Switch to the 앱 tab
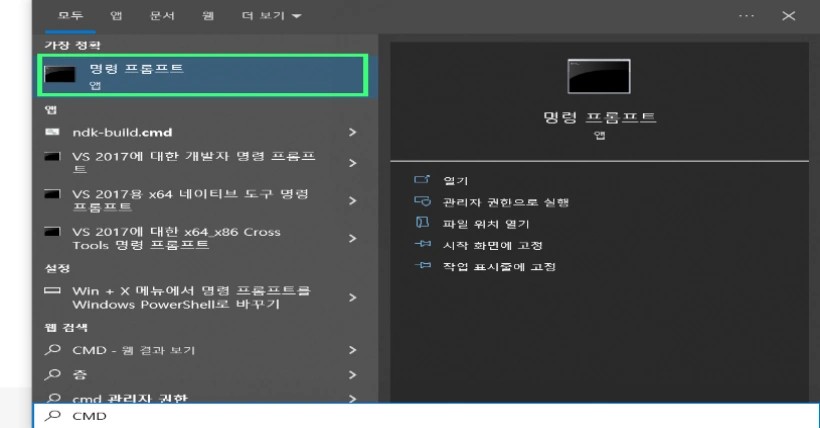820x428 pixels. 116,16
